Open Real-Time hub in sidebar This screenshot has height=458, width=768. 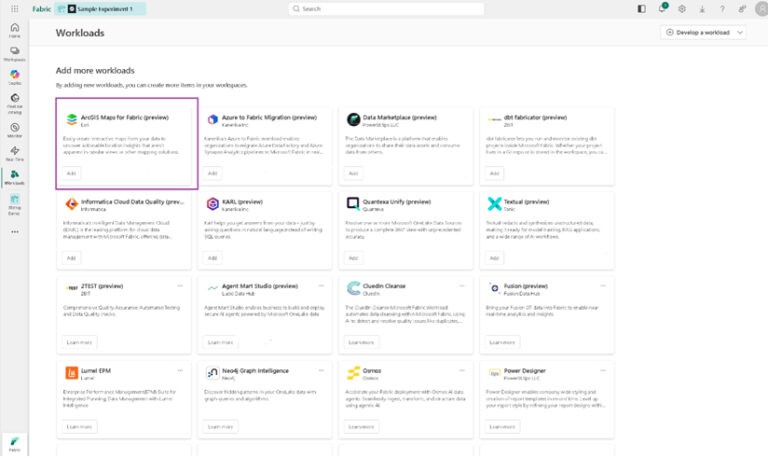pyautogui.click(x=14, y=152)
